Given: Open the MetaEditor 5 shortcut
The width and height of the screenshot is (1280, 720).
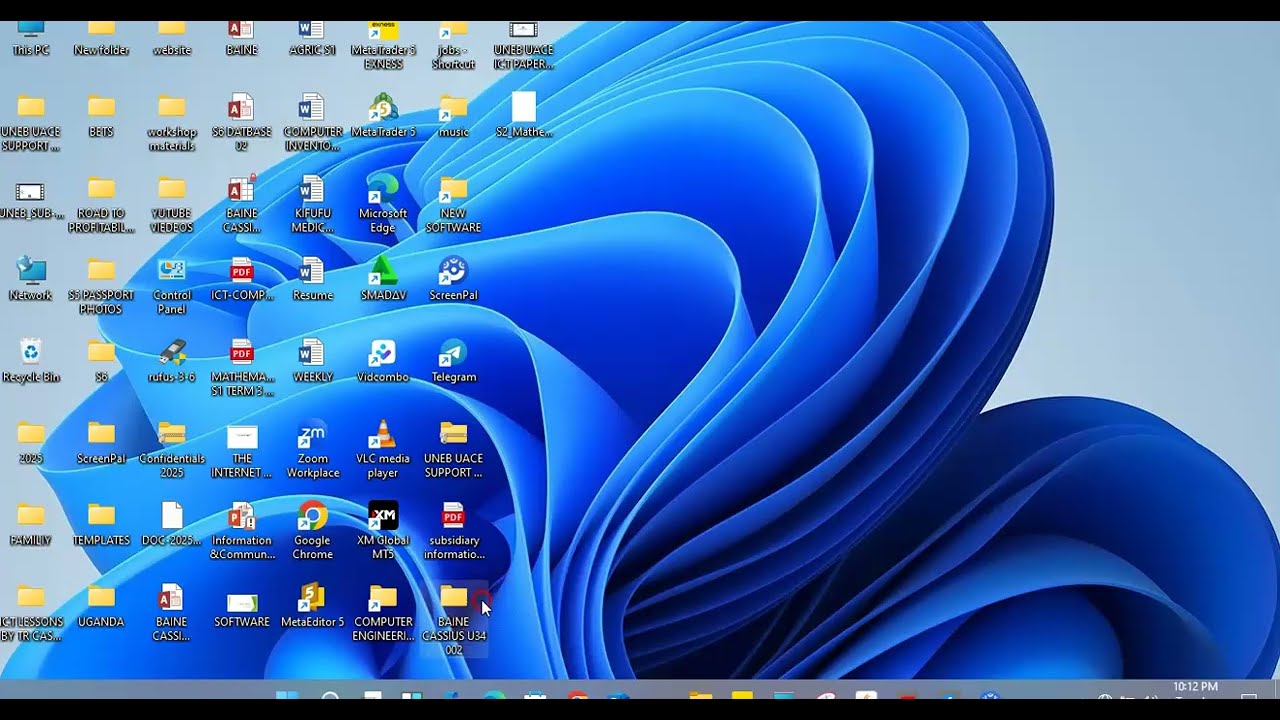Looking at the screenshot, I should tap(313, 606).
